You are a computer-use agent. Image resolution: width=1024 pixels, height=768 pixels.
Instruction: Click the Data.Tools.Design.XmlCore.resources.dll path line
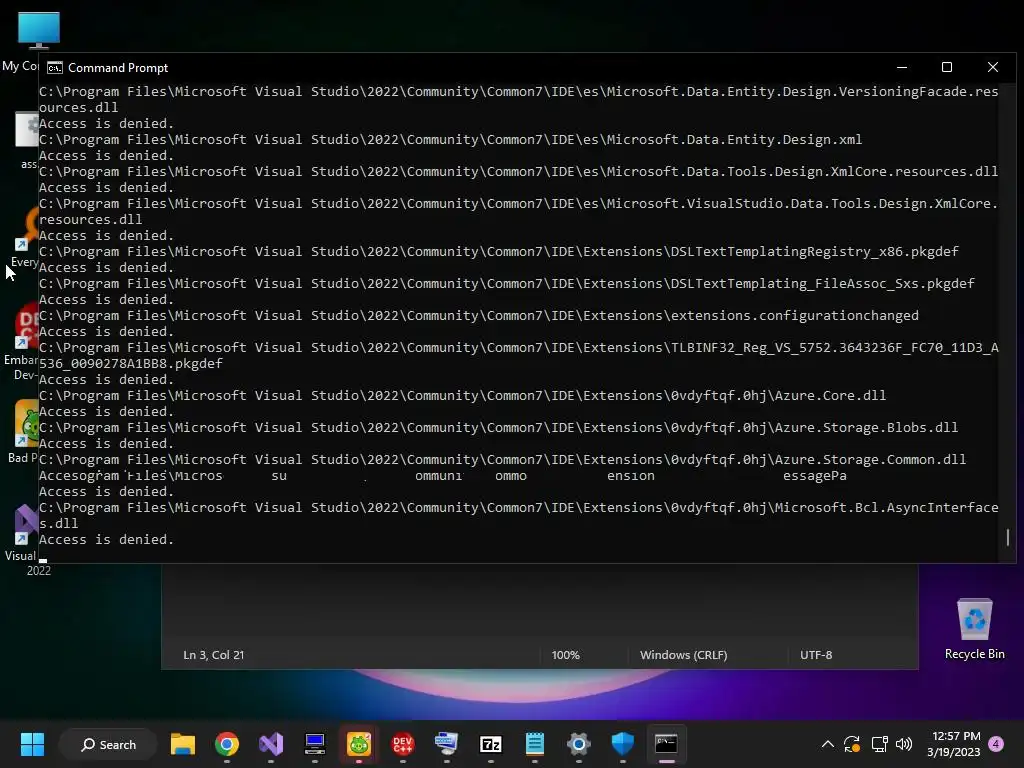point(519,171)
